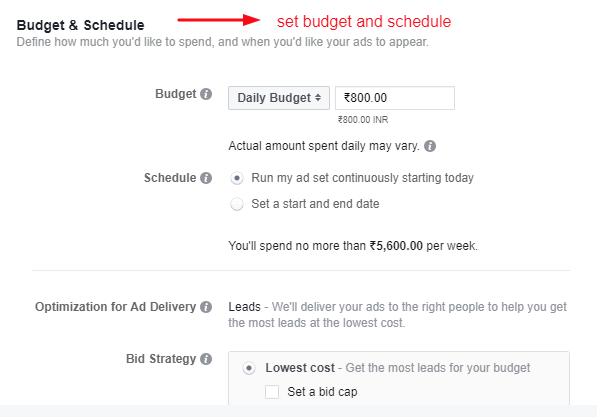Click the info icon next to Schedule
This screenshot has width=597, height=417.
206,178
